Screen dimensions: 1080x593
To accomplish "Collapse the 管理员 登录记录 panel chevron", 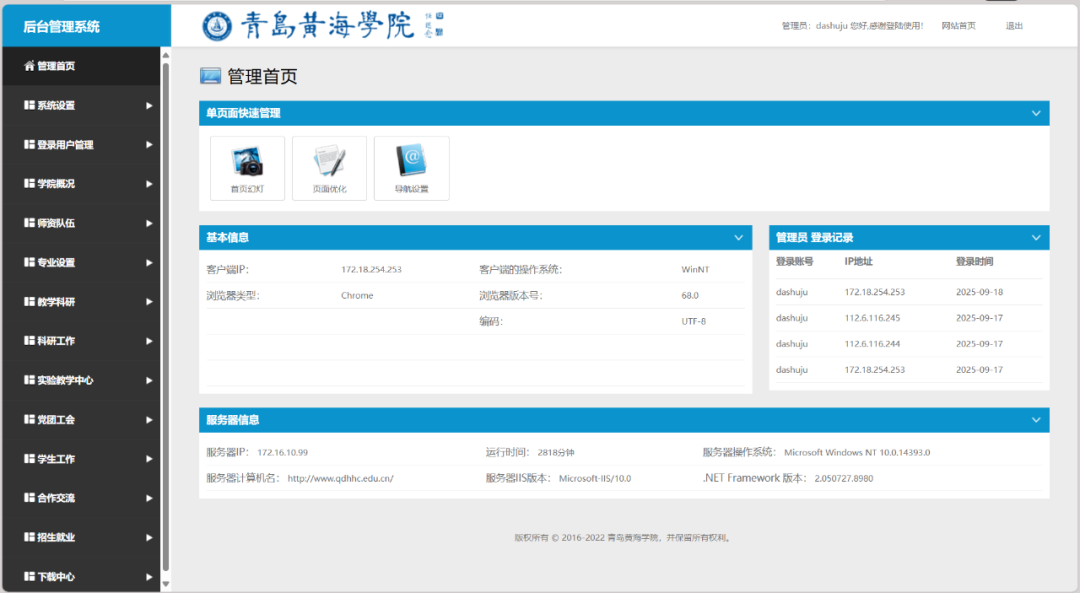I will pyautogui.click(x=1036, y=238).
